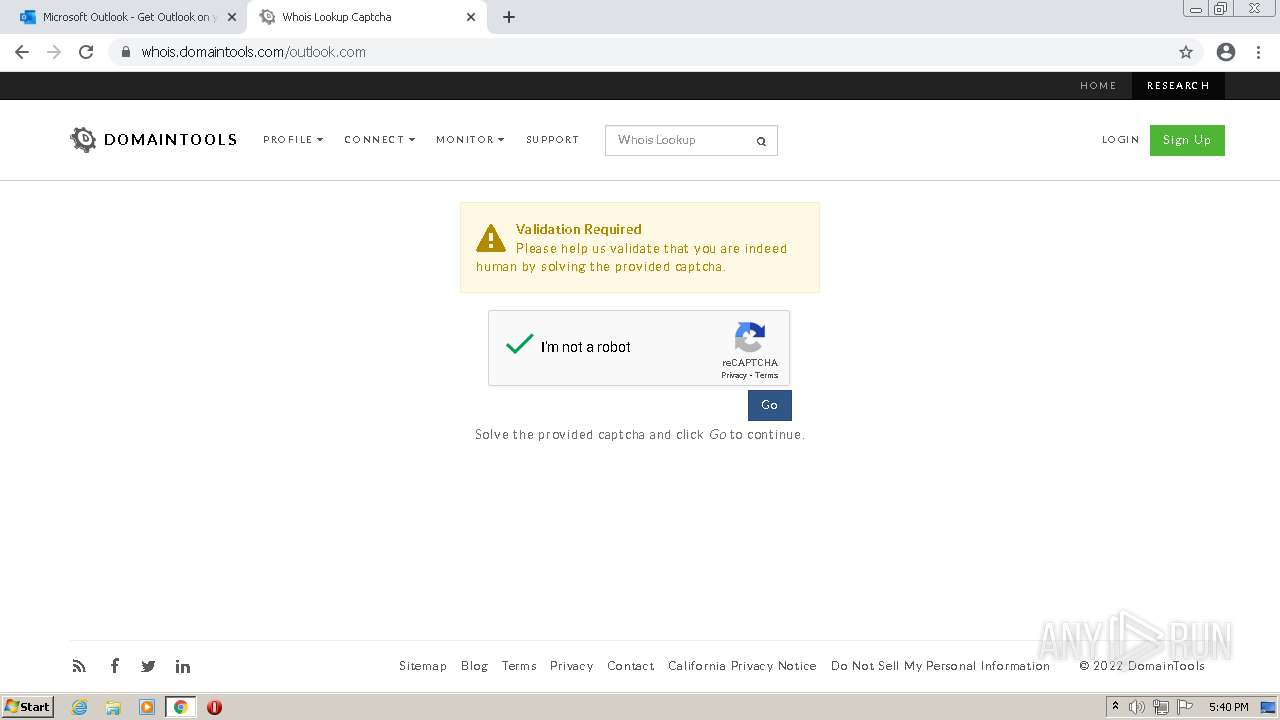Open the footer Terms link
This screenshot has height=720, width=1280.
519,666
